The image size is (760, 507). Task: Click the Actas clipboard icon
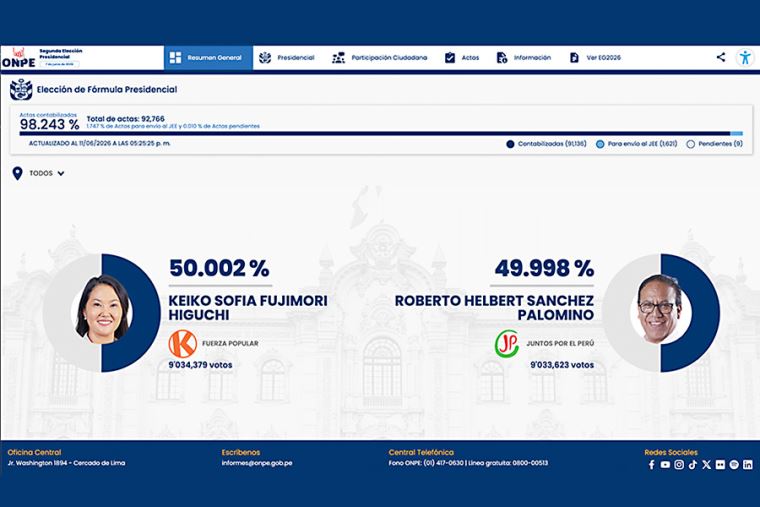[450, 58]
